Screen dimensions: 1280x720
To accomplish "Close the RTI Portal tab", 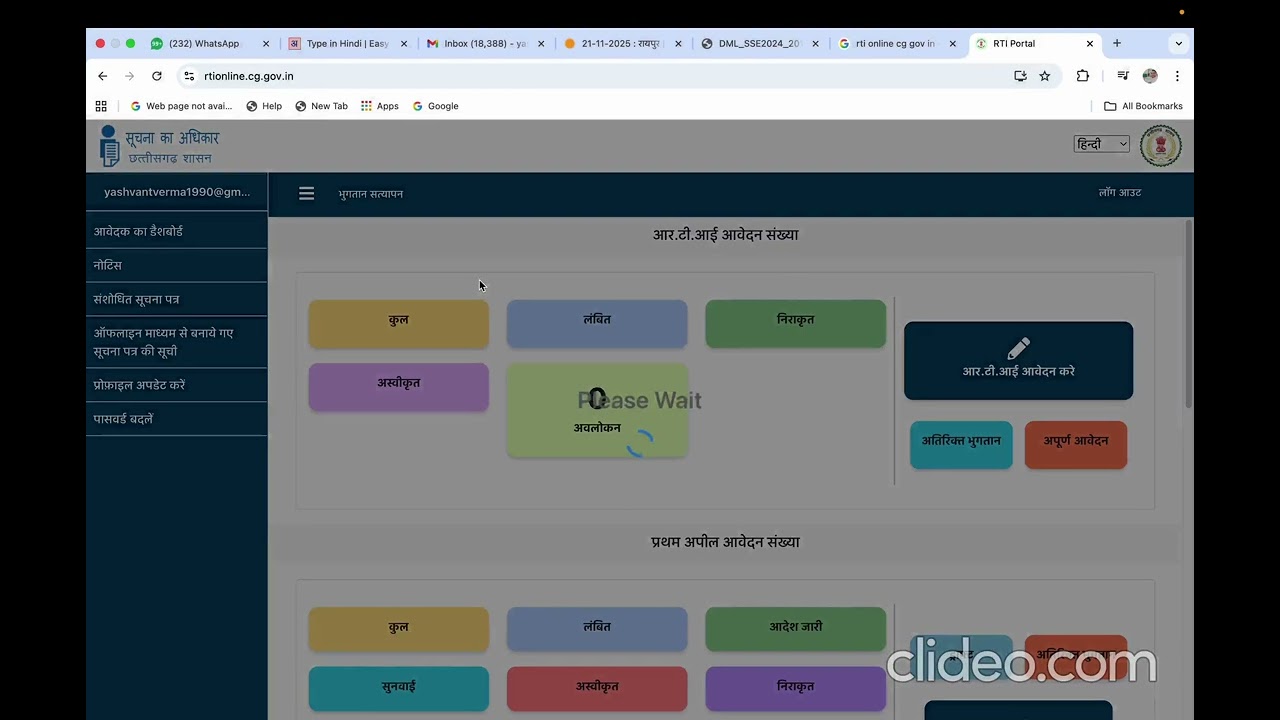I will (1090, 44).
